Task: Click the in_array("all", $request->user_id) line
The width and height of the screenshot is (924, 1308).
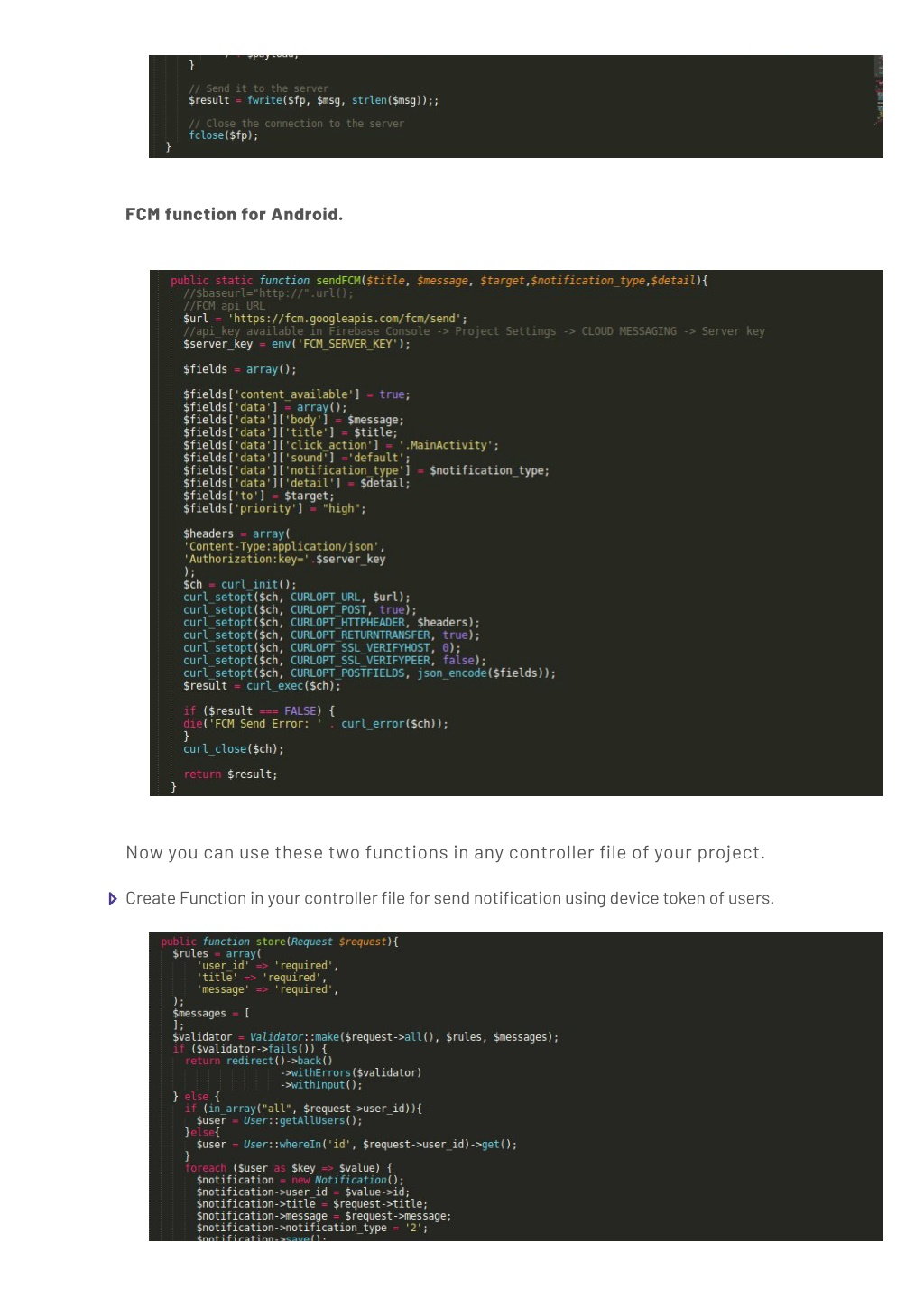Action: pos(303,1109)
